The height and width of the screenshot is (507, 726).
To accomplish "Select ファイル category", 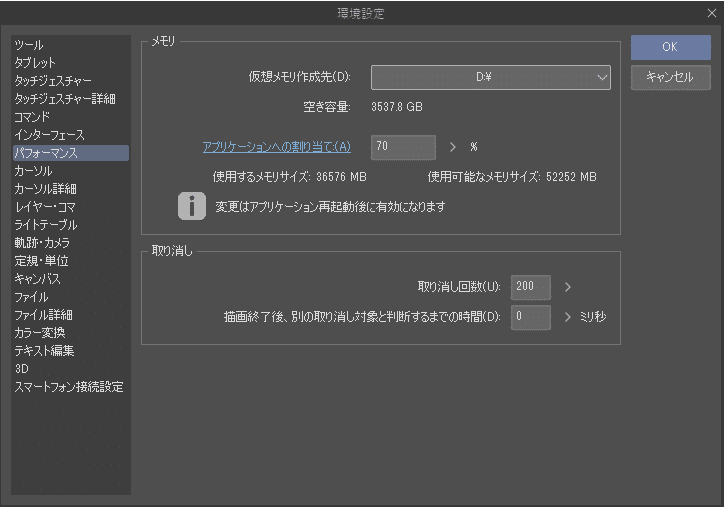I will coord(71,297).
